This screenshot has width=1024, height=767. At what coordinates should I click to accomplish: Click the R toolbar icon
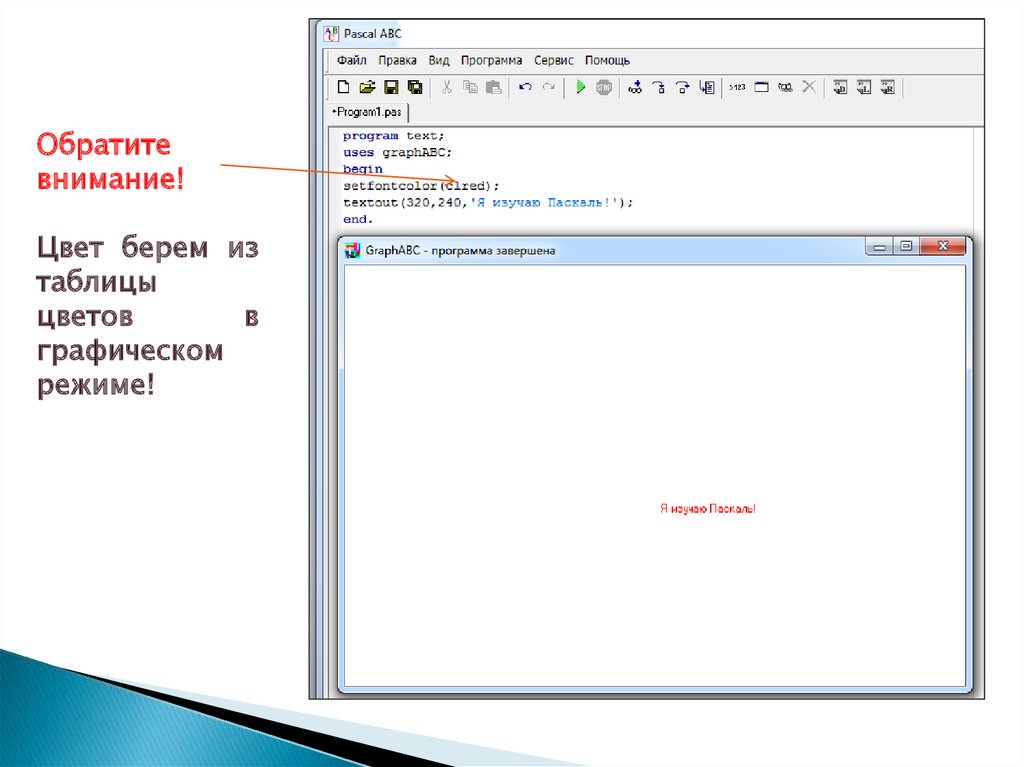pos(888,87)
